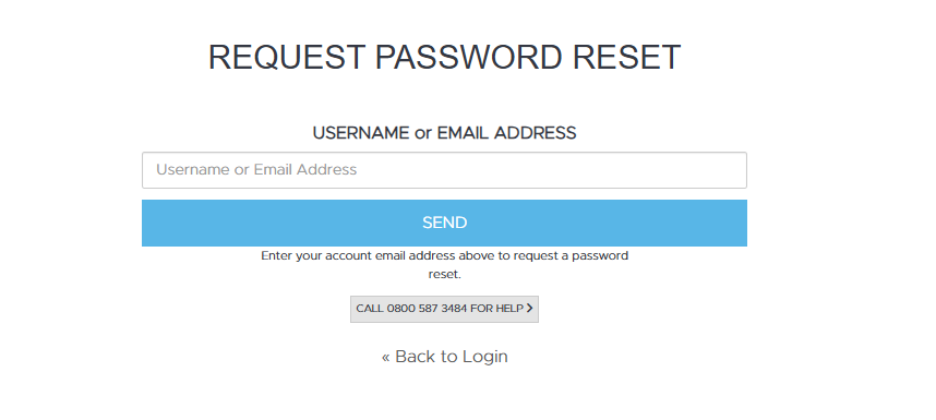Activate the field under USERNAME label
This screenshot has height=420, width=936.
click(444, 170)
